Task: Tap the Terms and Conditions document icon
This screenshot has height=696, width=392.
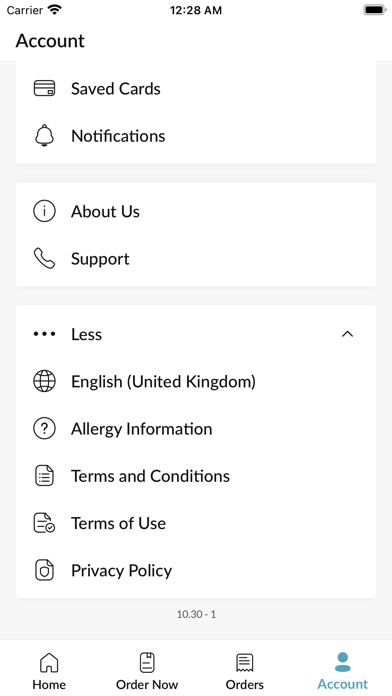Action: point(44,476)
